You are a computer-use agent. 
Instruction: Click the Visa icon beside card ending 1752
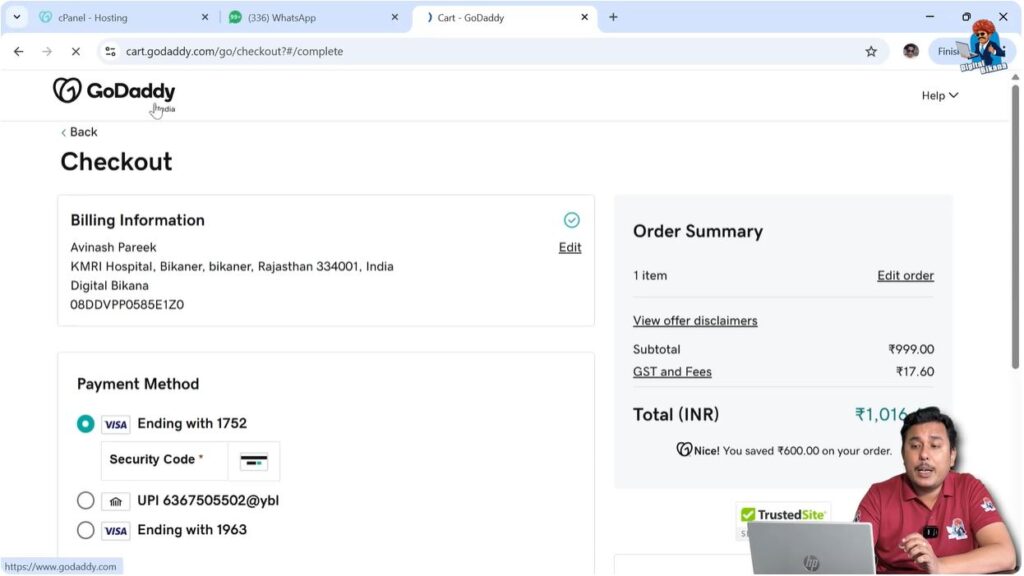(x=115, y=424)
